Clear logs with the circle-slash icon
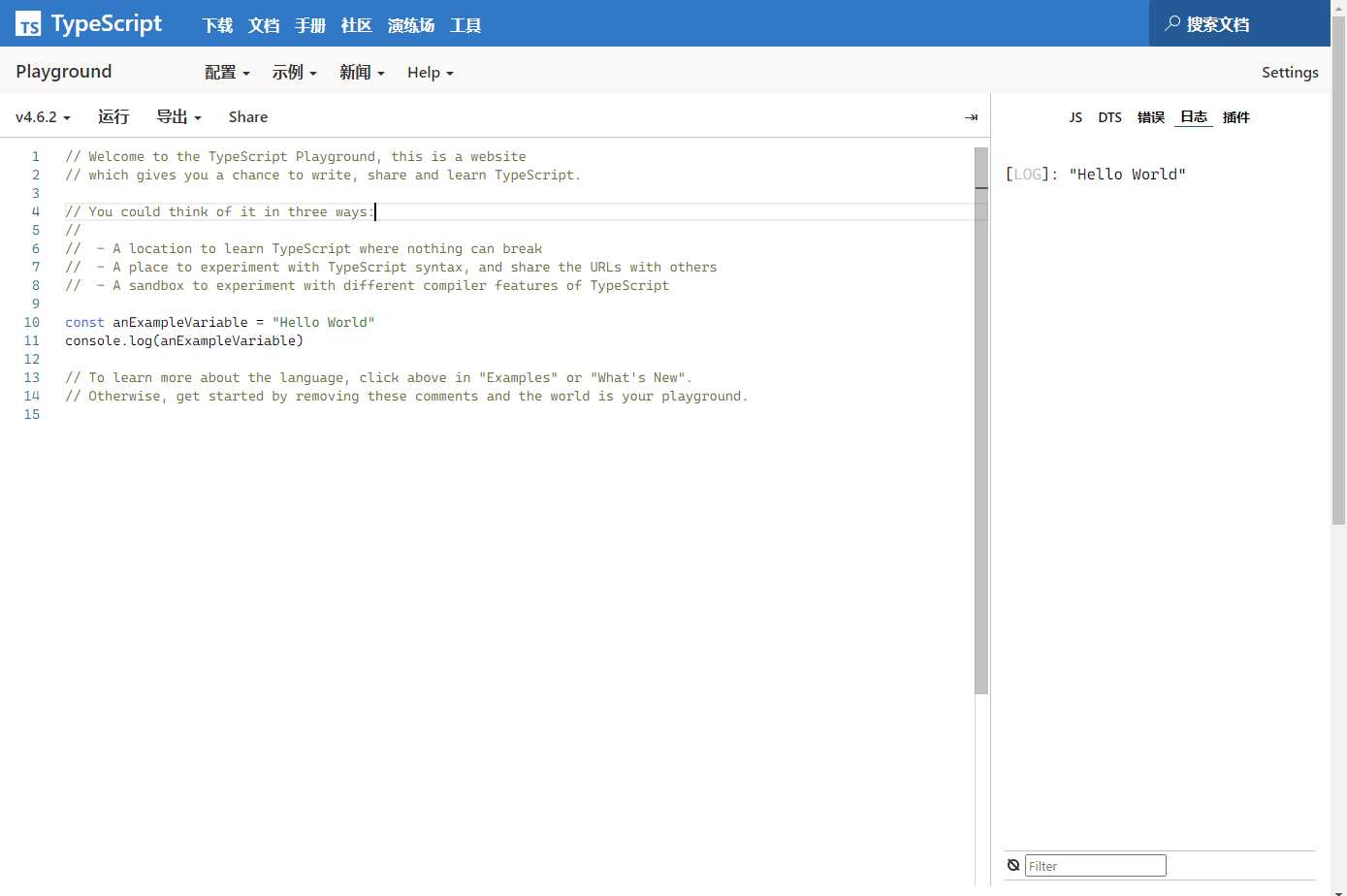Image resolution: width=1347 pixels, height=896 pixels. [1013, 865]
